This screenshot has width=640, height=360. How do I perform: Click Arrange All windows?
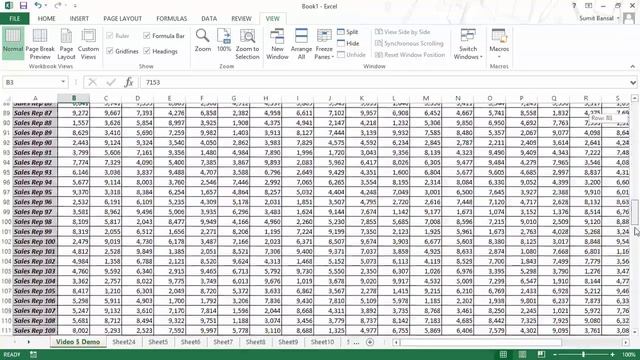coord(301,44)
